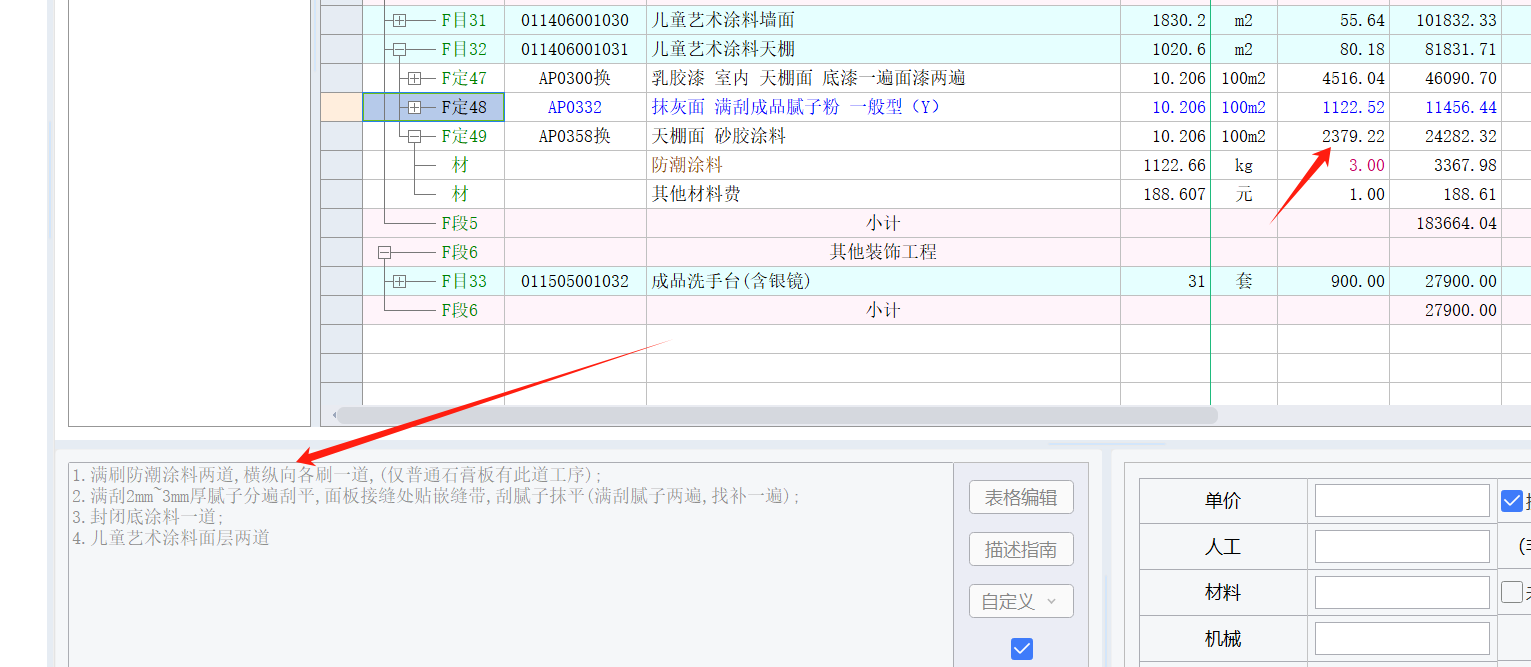The width and height of the screenshot is (1531, 667).
Task: Select 乳胶漆 室内 天棚面 底漆一遍面漆两遍
Action: pyautogui.click(x=883, y=78)
